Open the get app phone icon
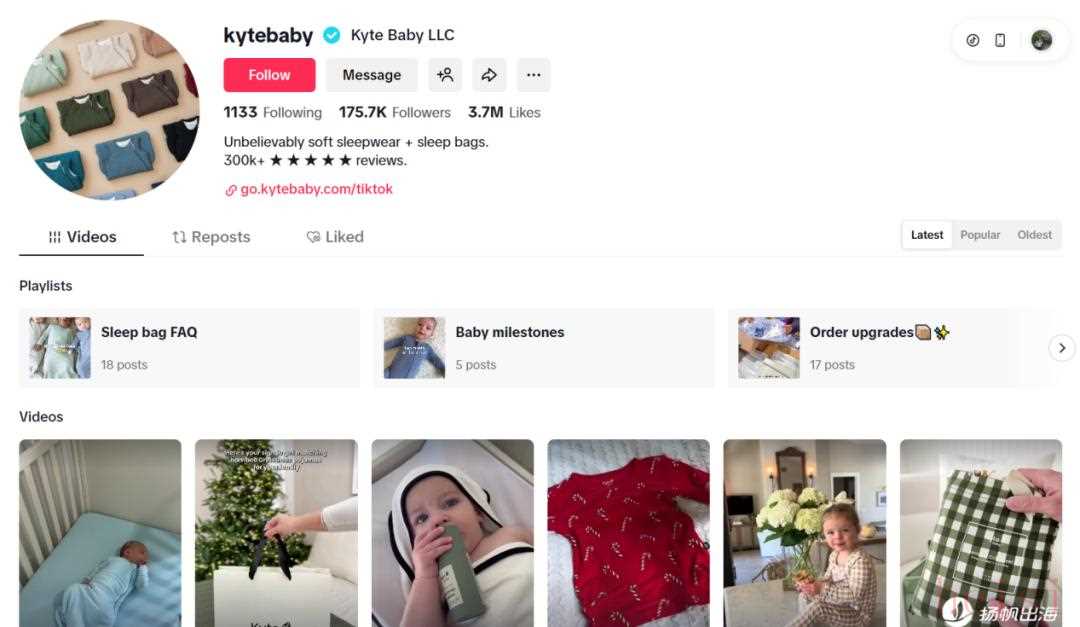The width and height of the screenshot is (1080, 627). (x=1000, y=40)
